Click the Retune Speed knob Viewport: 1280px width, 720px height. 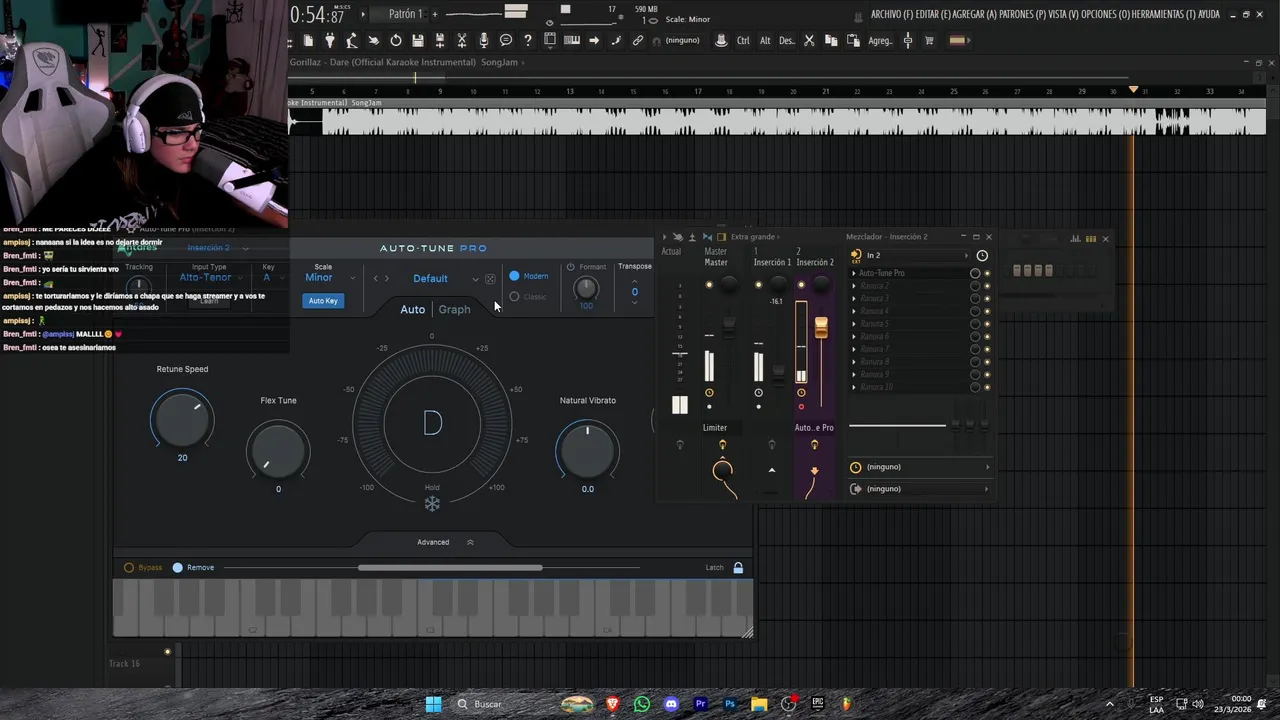(182, 419)
